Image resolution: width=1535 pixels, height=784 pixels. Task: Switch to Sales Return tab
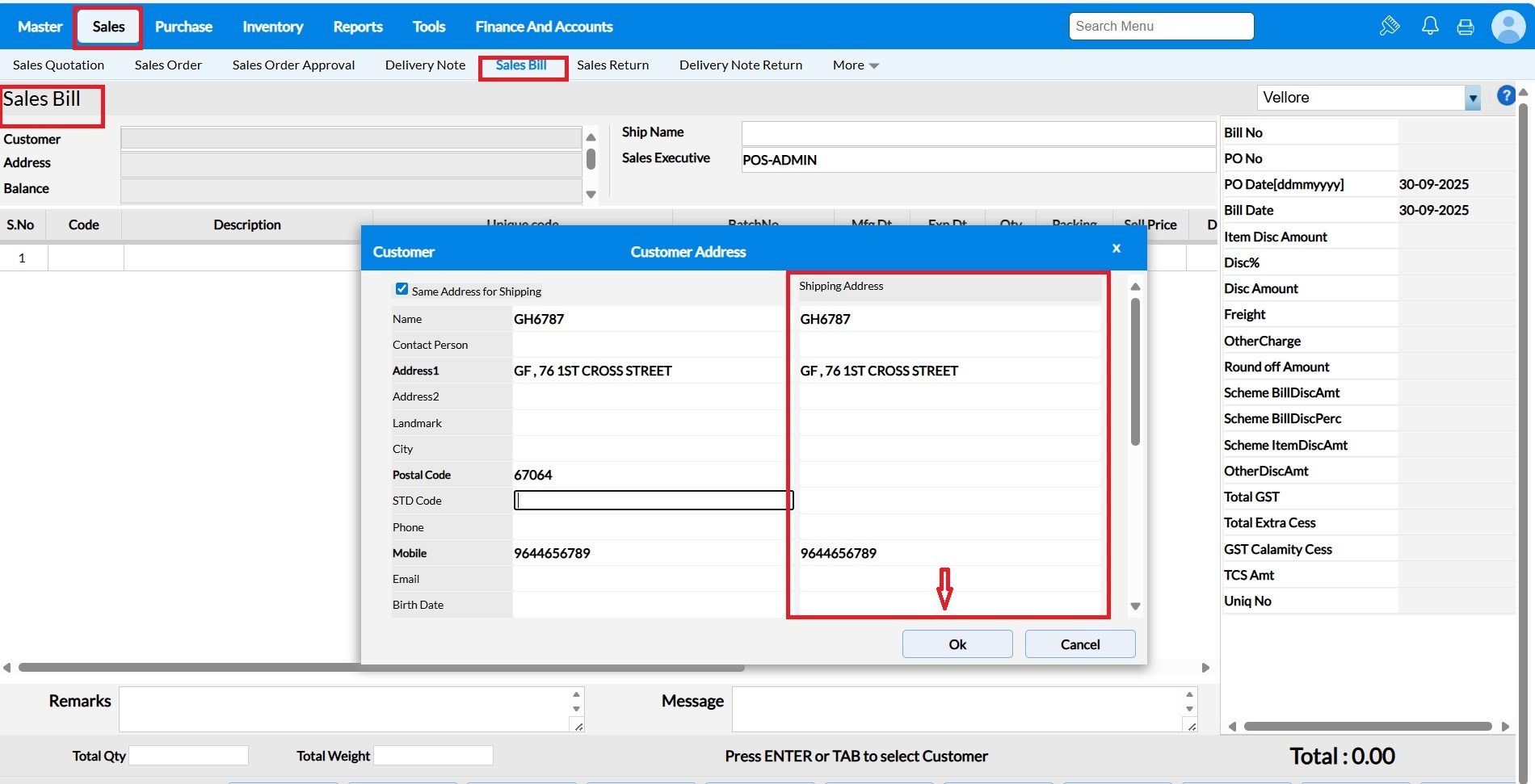(x=612, y=65)
